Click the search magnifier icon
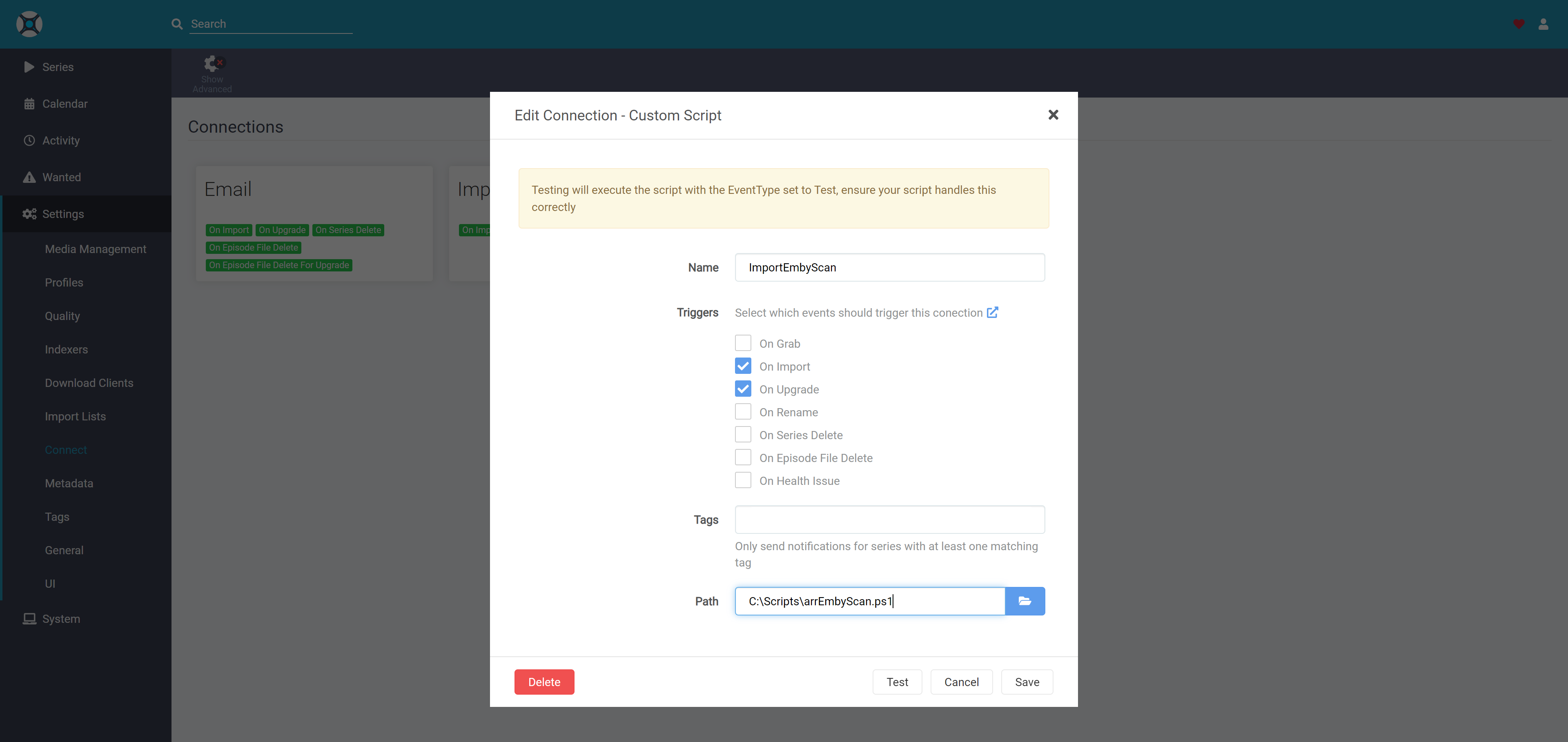Screen dimensions: 1568x742 (x=176, y=24)
